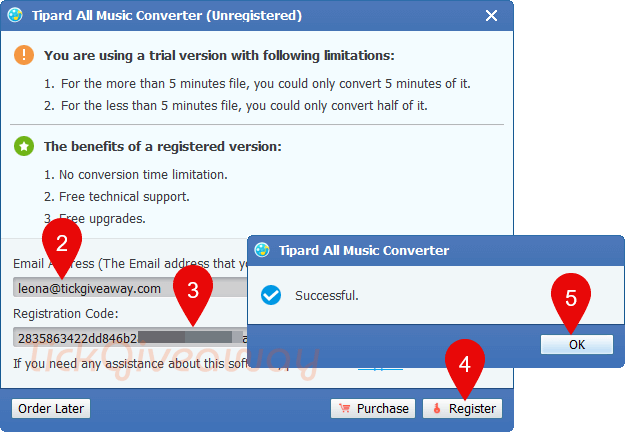Click 'Tipard All Music Converter (Unregistered)' window title
The image size is (625, 432).
click(x=167, y=16)
